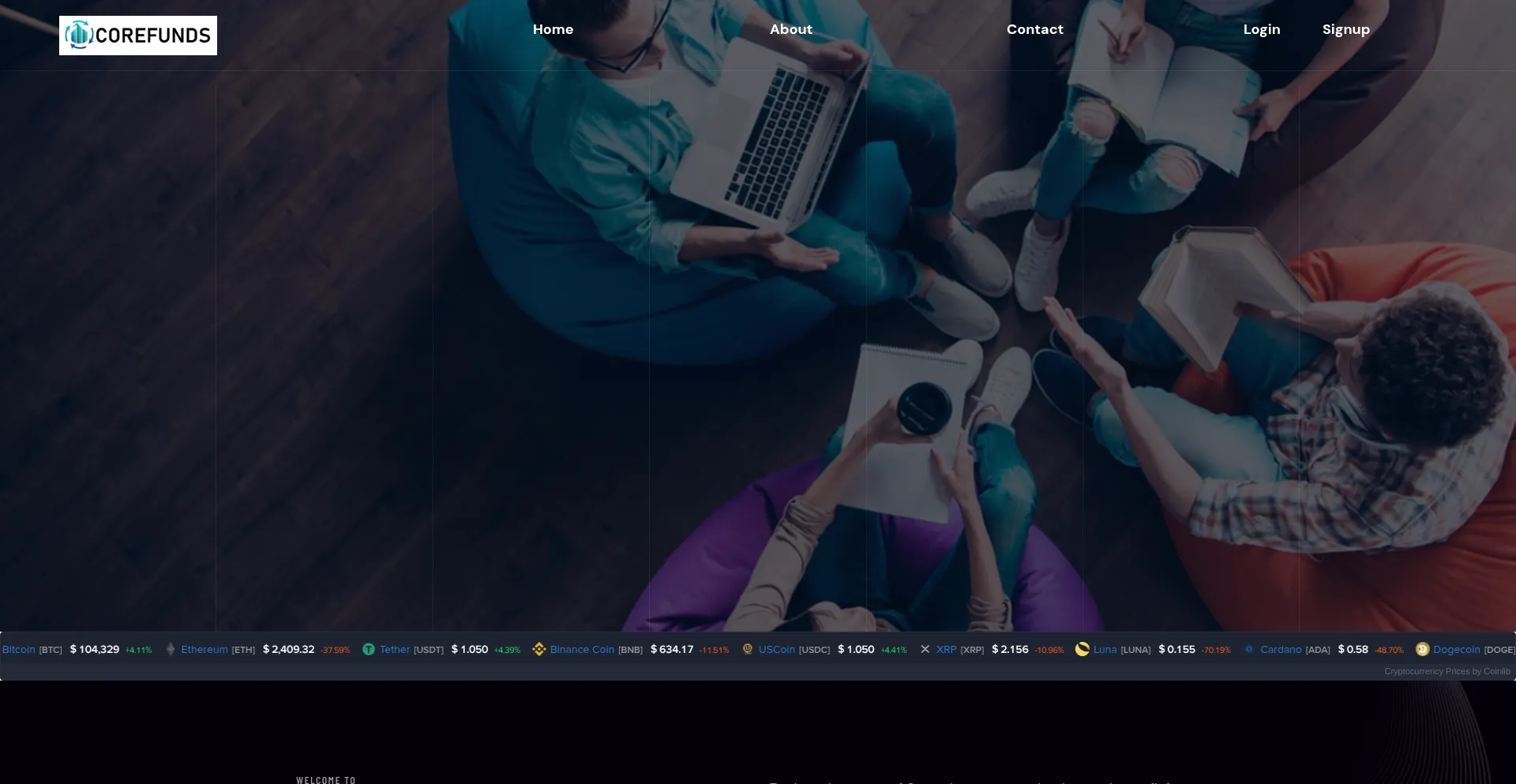Screen dimensions: 1516x784
Task: Click the green Tether coin icon
Action: coord(368,649)
